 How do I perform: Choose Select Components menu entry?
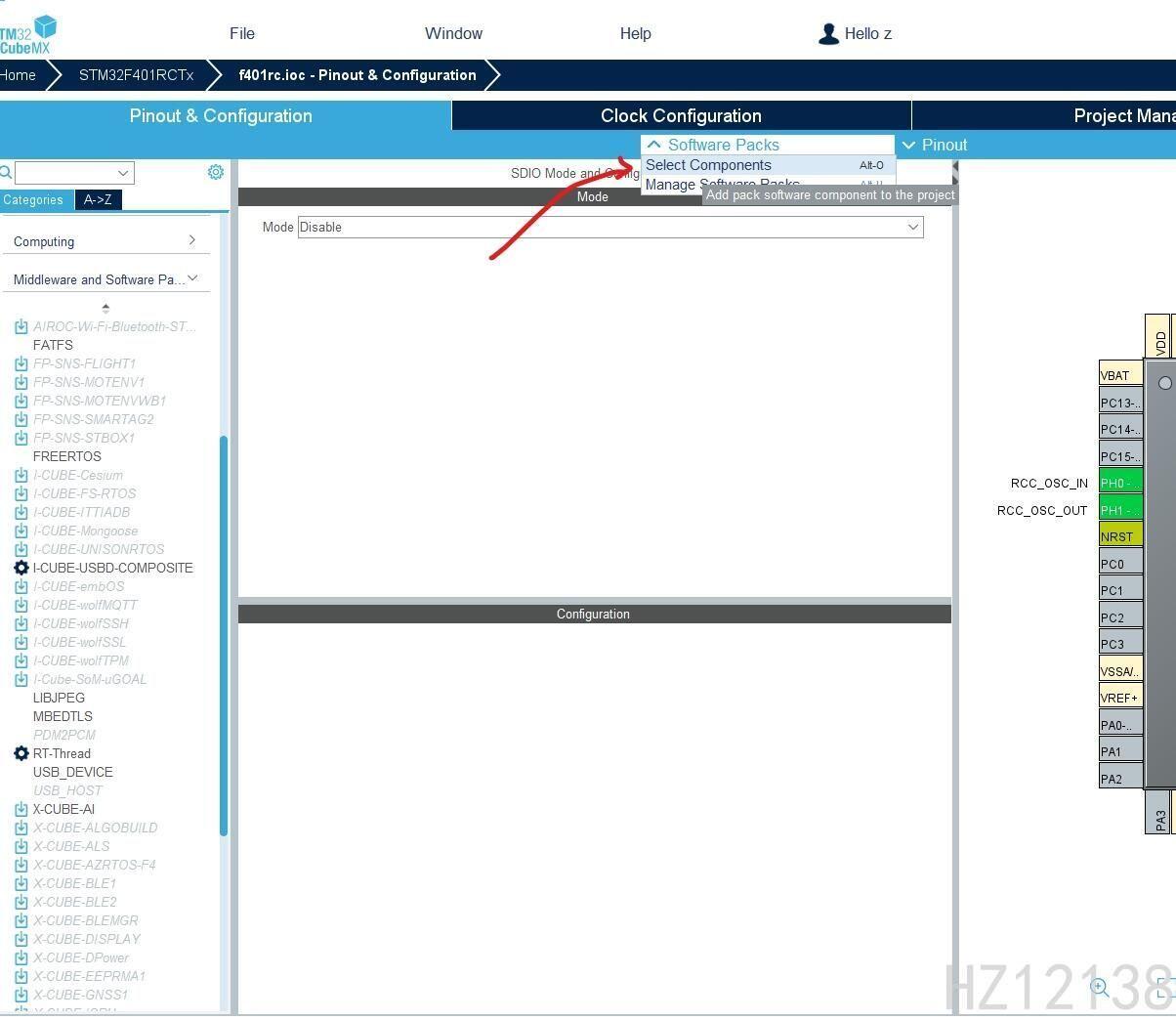pos(768,165)
